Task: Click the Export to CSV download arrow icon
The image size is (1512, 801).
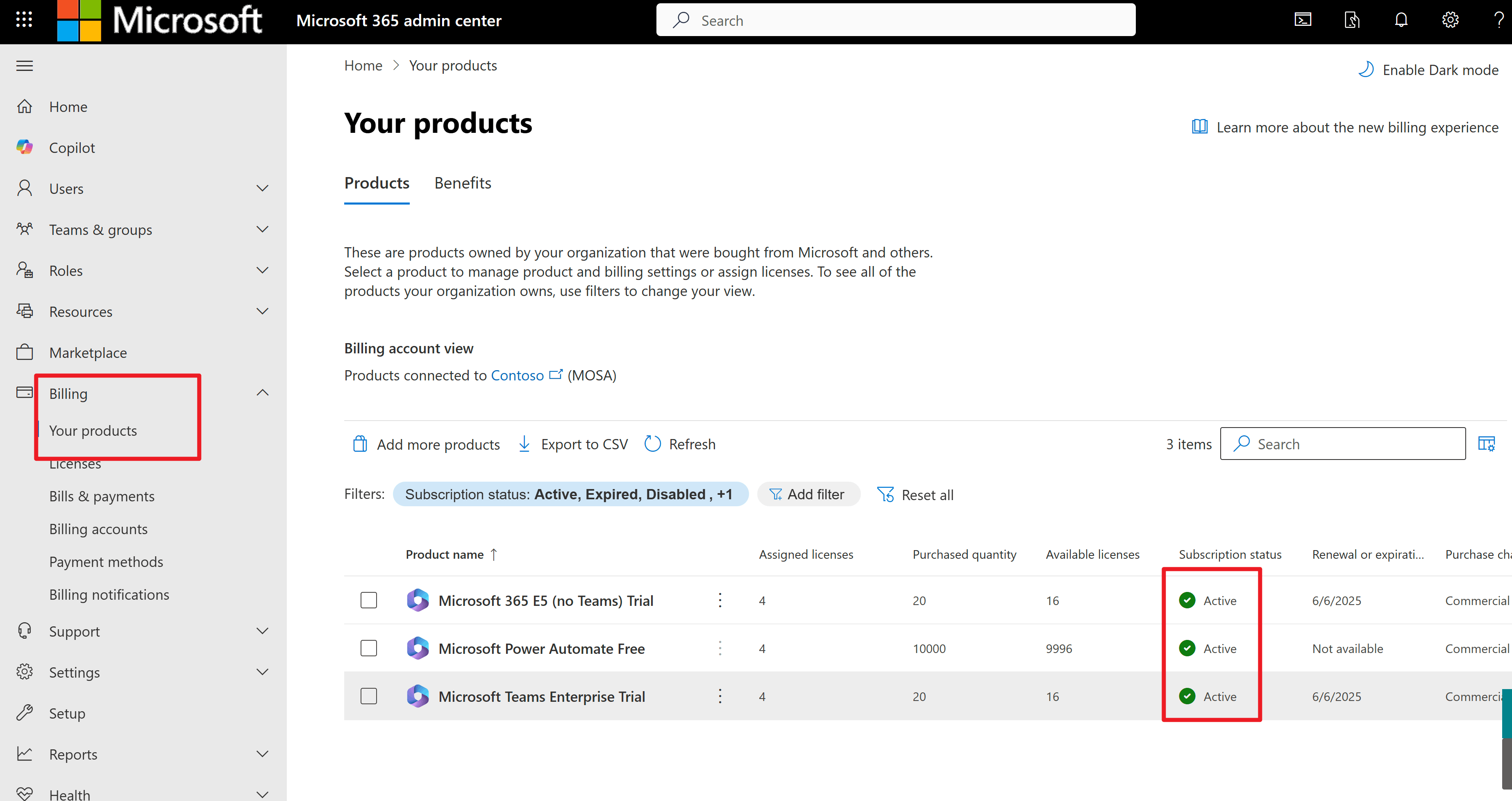Action: pyautogui.click(x=525, y=444)
